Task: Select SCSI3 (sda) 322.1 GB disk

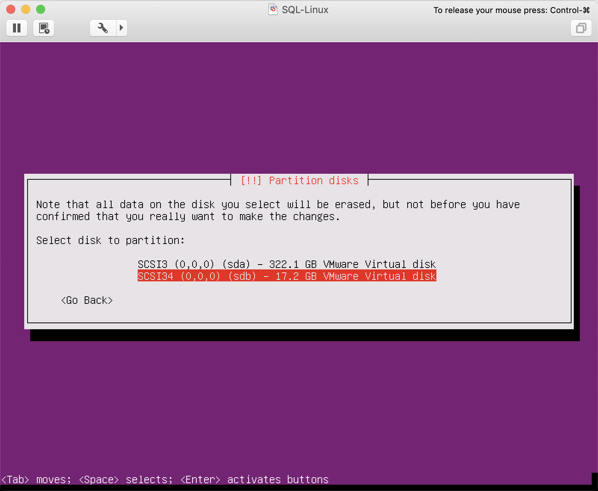Action: coord(286,264)
